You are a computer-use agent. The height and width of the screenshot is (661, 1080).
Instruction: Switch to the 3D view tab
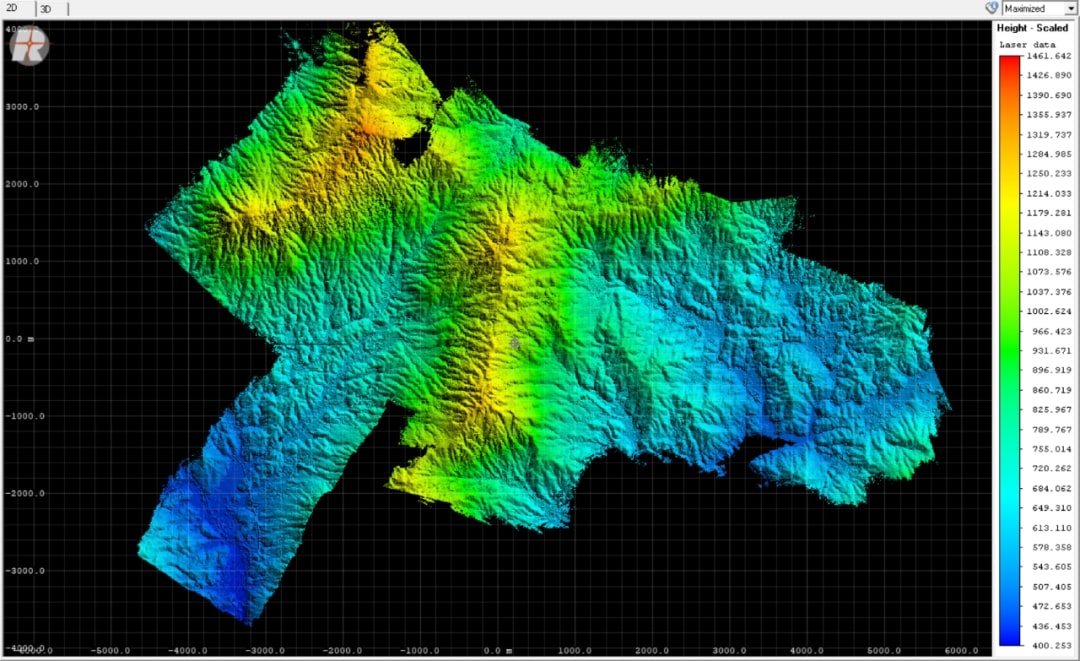[47, 8]
